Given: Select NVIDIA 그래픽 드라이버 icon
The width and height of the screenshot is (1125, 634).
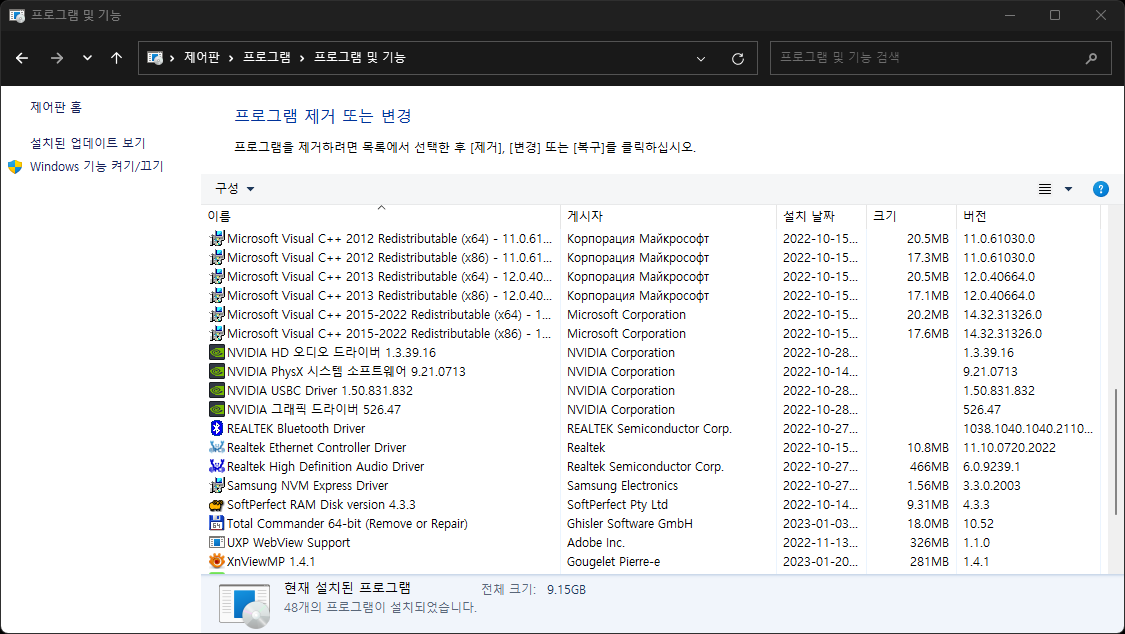Looking at the screenshot, I should point(217,410).
